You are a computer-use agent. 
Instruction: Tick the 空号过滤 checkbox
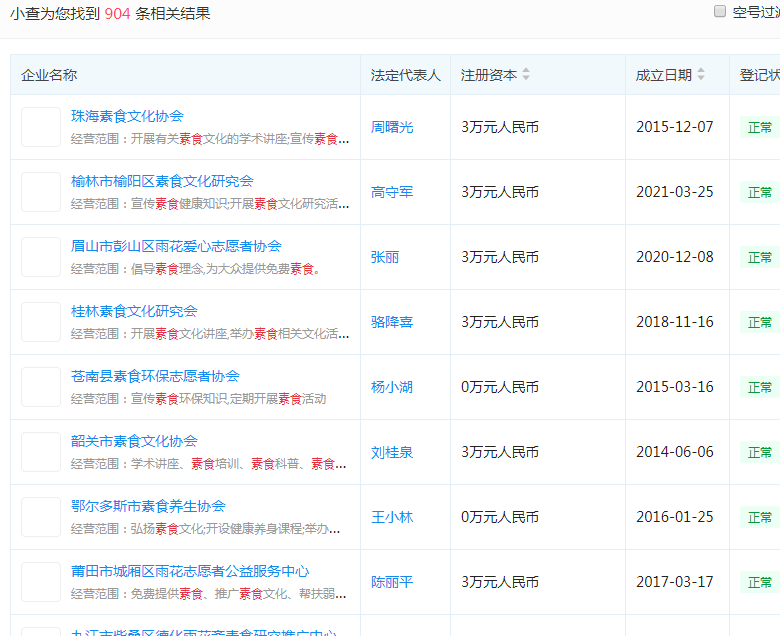pos(719,11)
